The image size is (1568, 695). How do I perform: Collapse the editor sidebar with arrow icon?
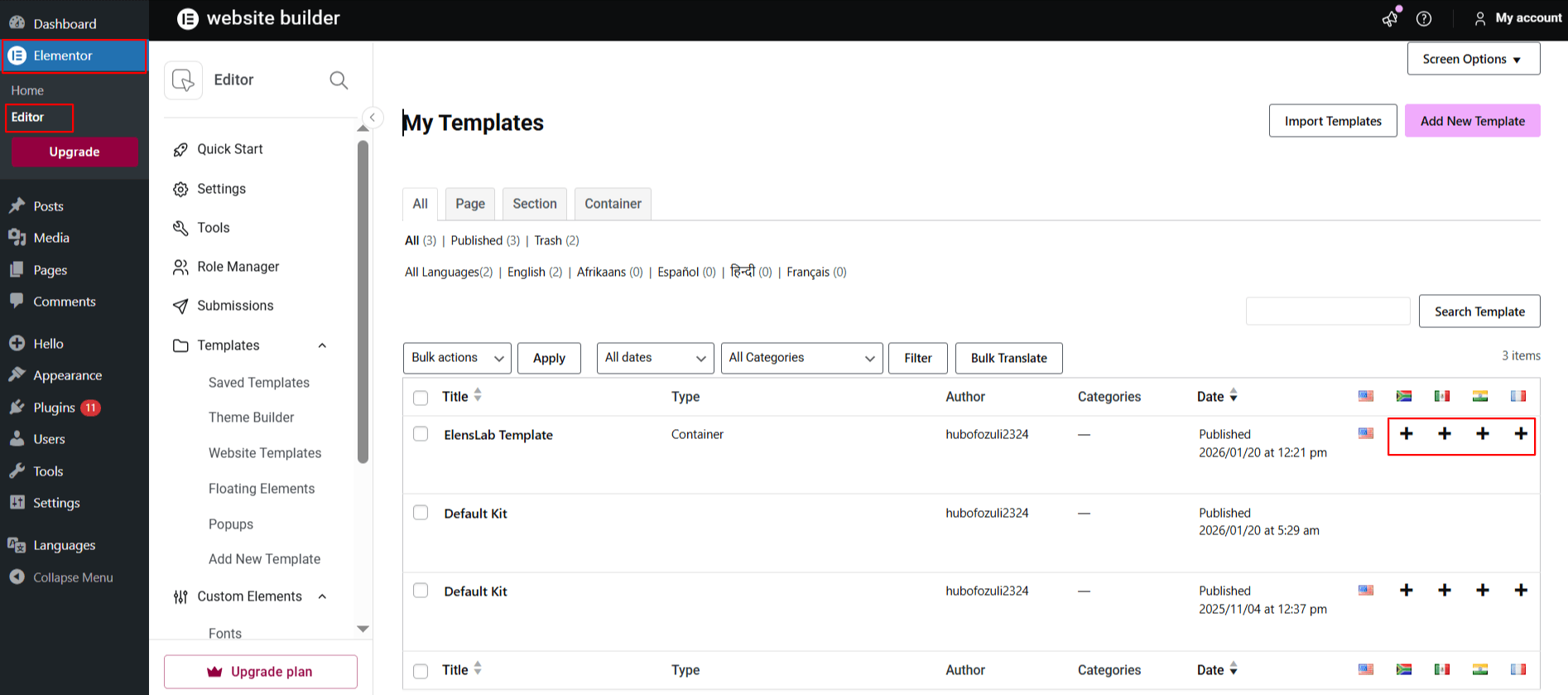(373, 118)
